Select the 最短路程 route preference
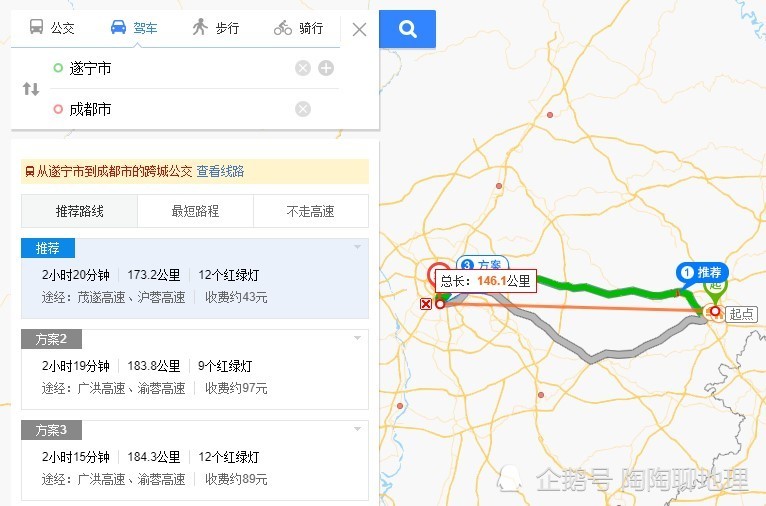 [x=195, y=211]
